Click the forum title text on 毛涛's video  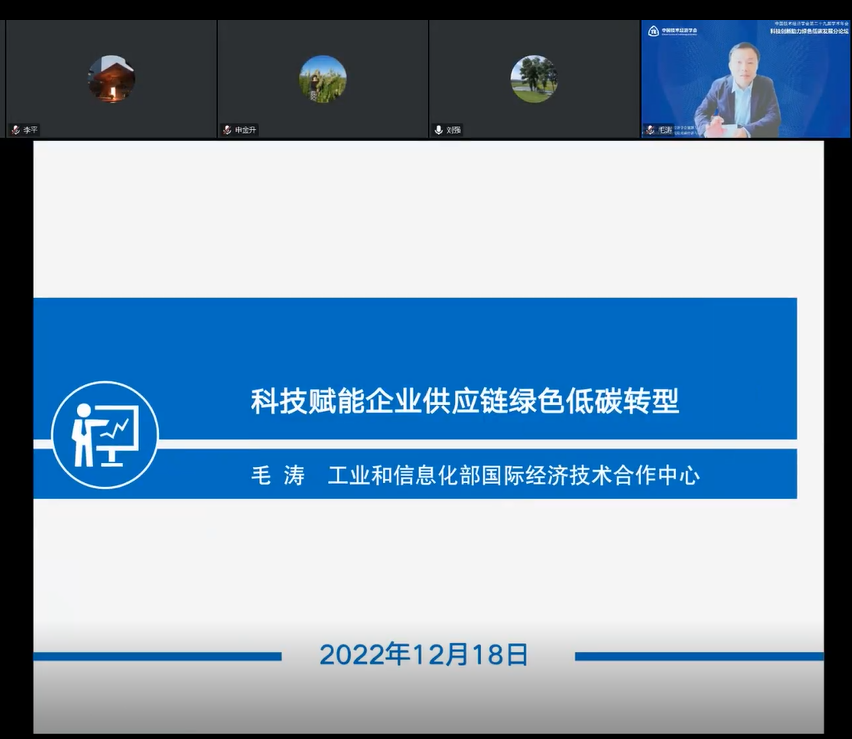point(810,30)
